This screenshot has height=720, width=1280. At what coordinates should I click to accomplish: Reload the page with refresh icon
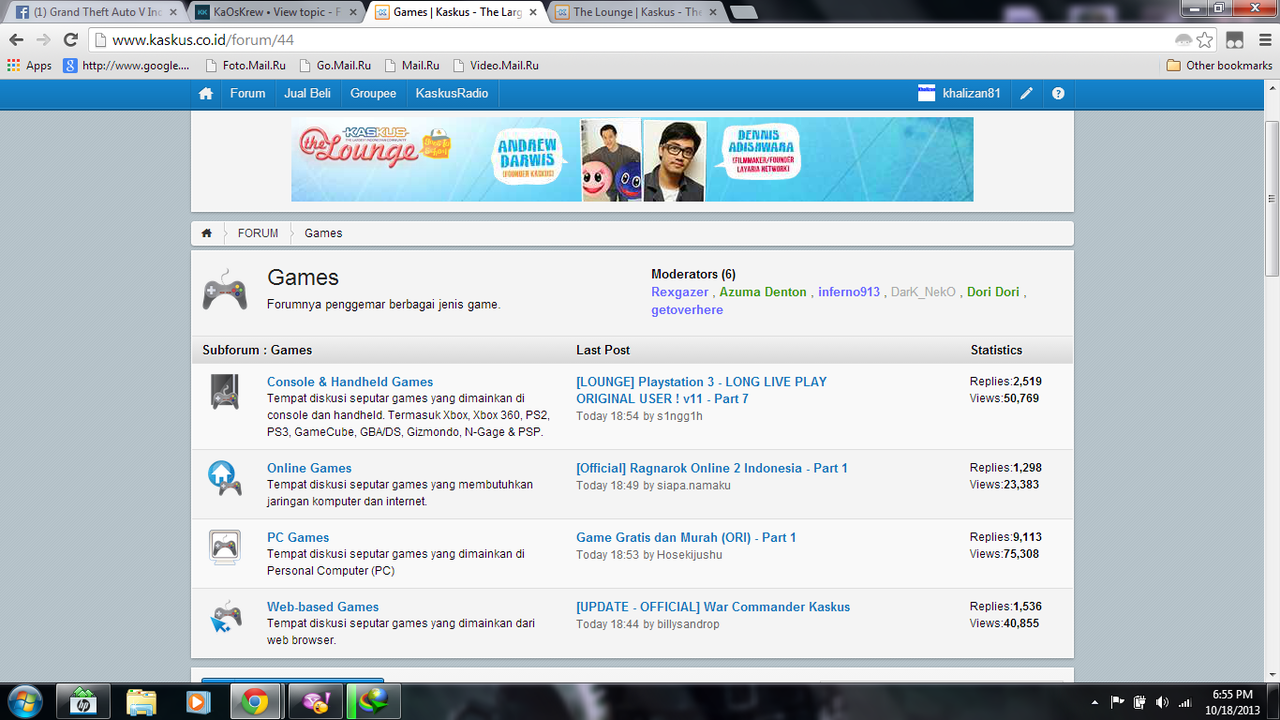point(70,40)
